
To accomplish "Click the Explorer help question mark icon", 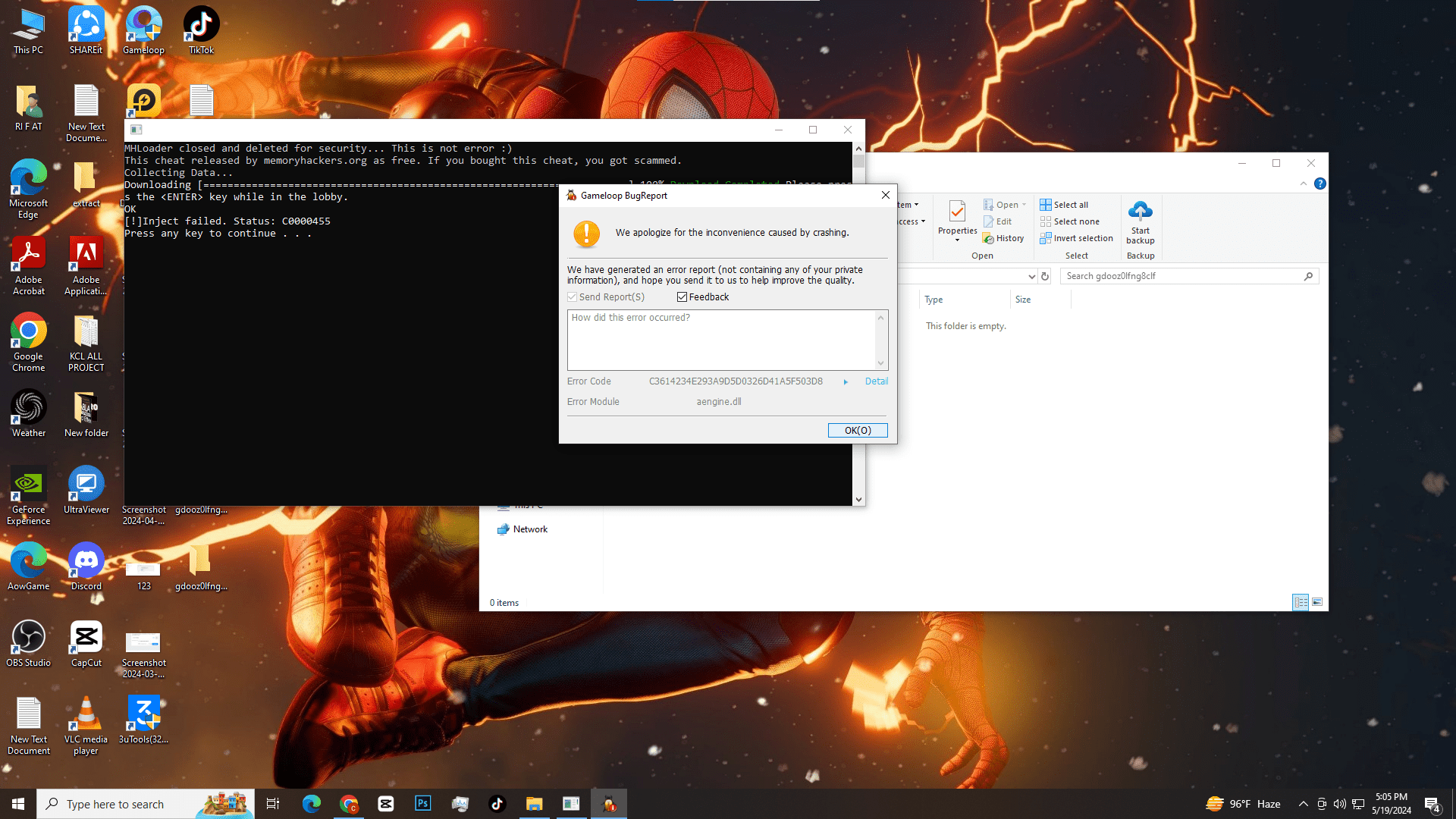I will (1320, 184).
